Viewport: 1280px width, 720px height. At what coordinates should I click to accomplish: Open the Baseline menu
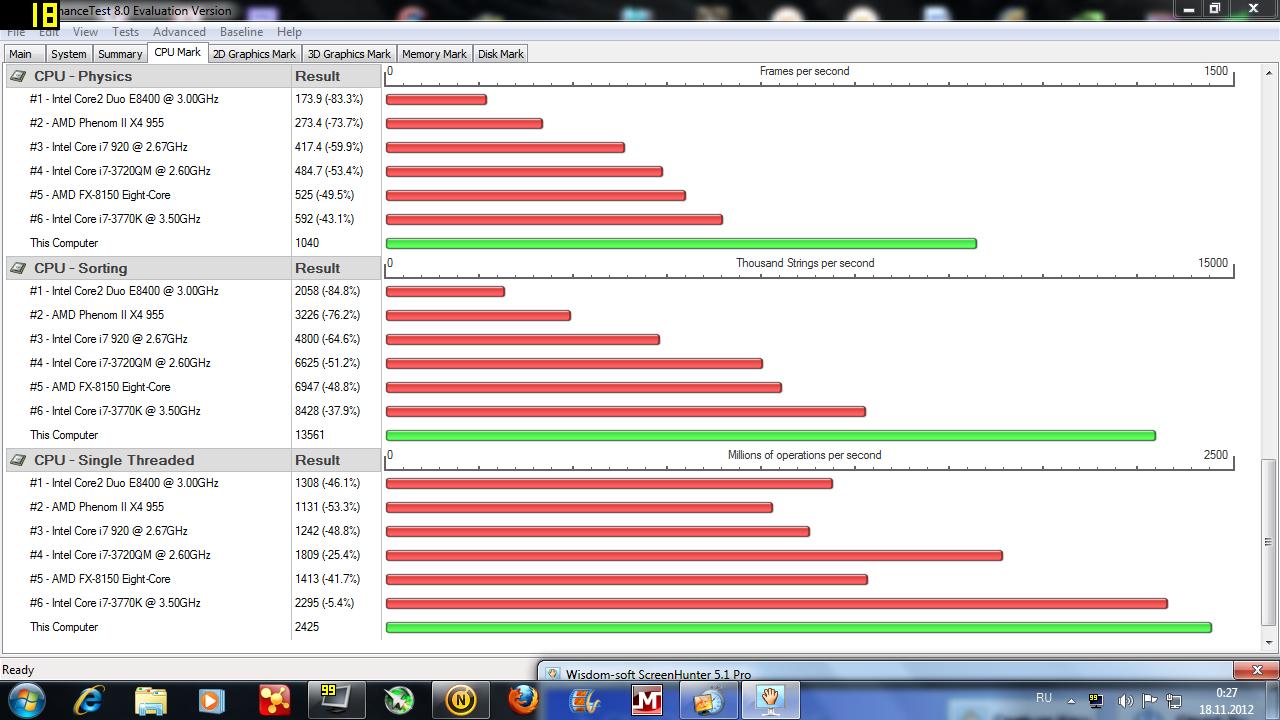(241, 32)
